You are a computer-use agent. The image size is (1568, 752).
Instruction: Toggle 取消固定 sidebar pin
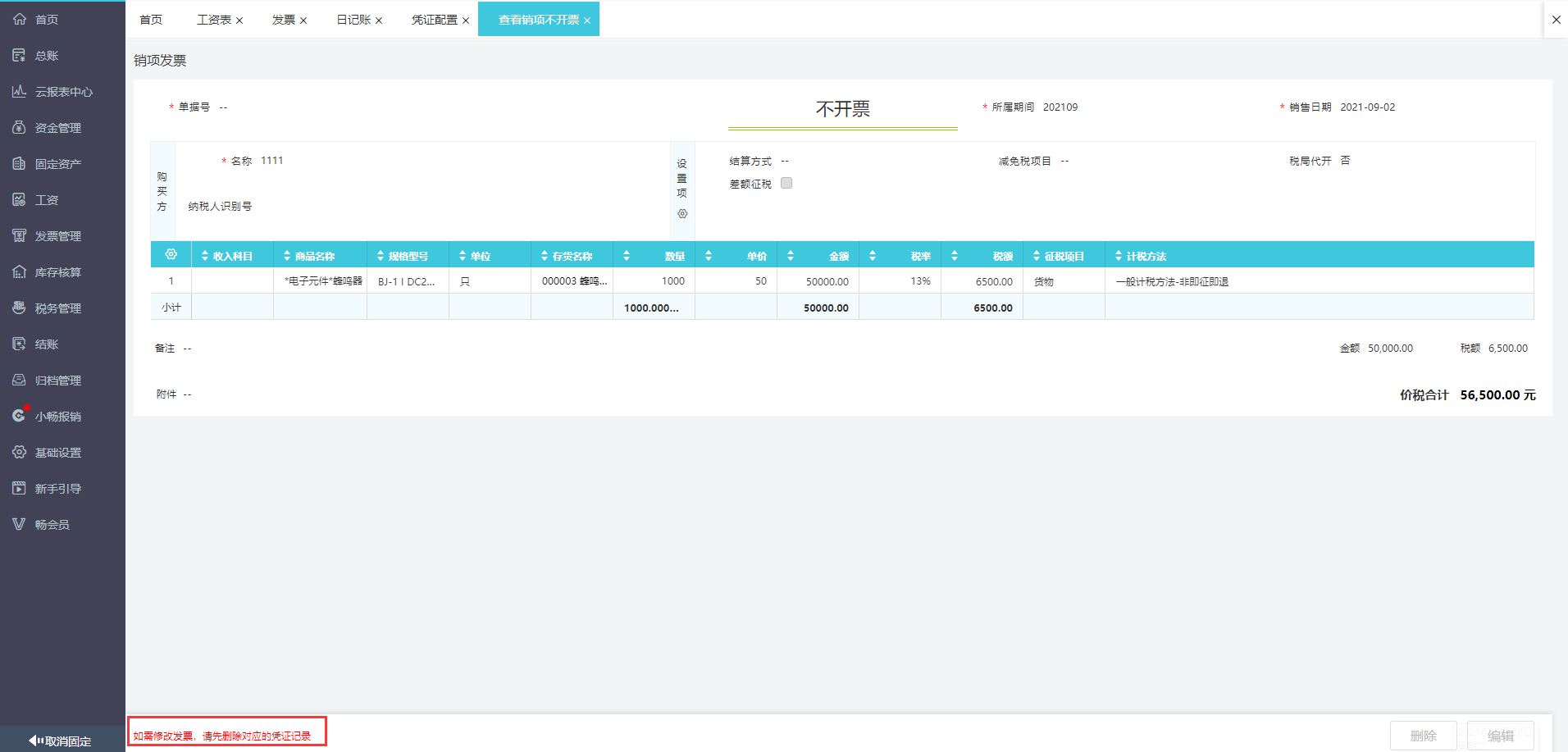coord(61,741)
